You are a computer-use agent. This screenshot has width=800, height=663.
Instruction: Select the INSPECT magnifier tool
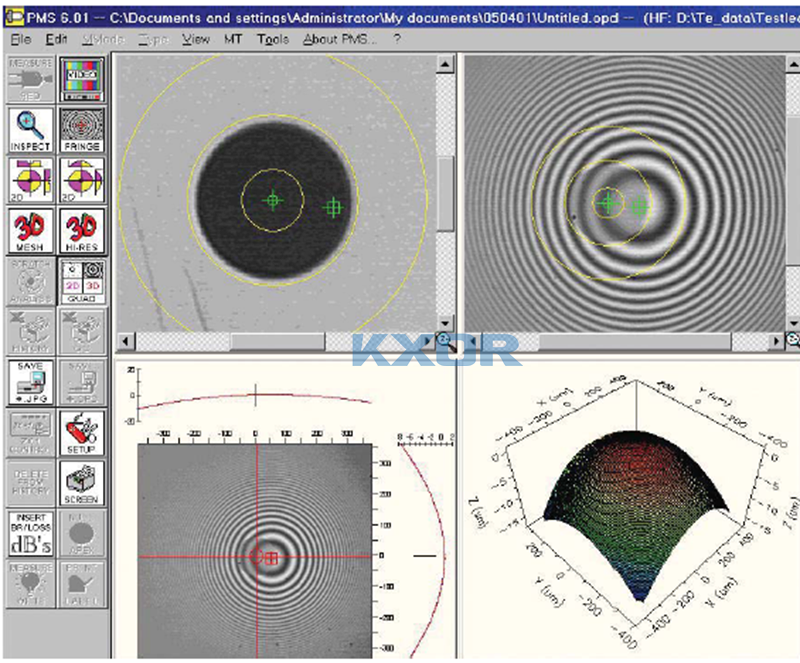[x=31, y=130]
